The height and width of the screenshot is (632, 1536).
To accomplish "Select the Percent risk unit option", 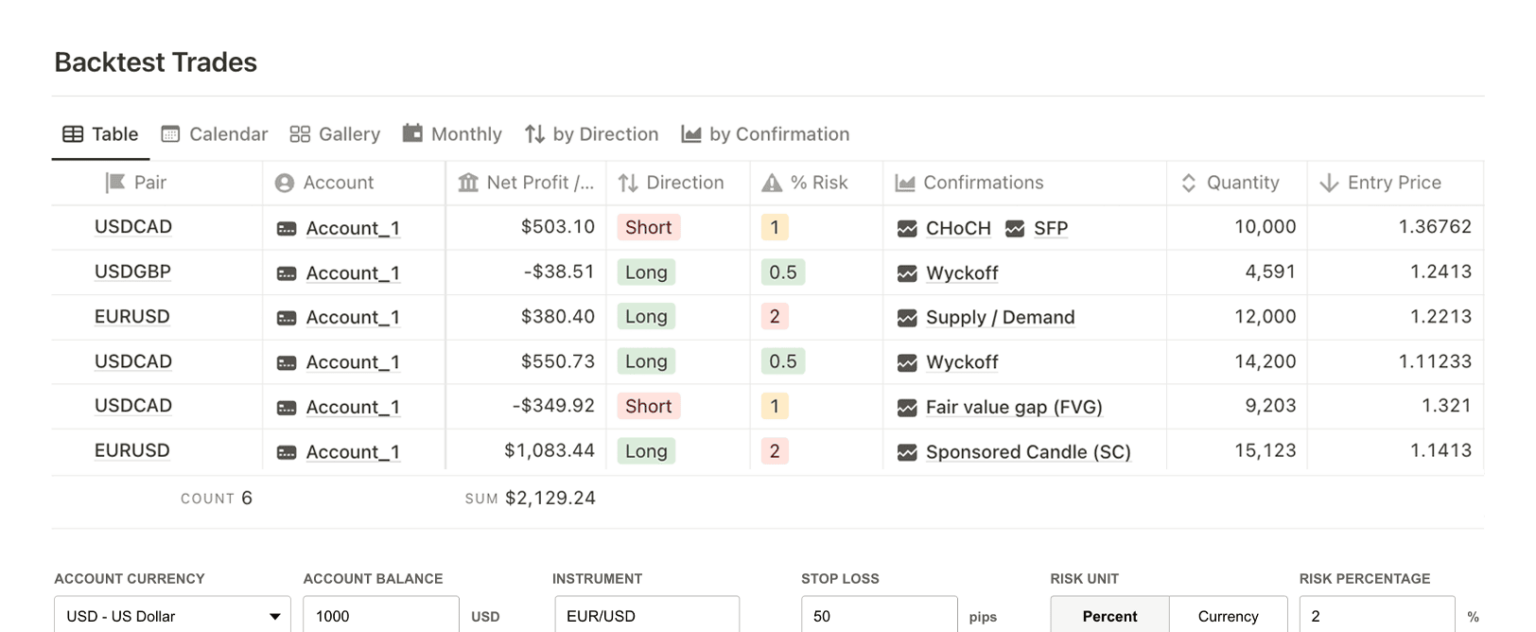I will point(1109,616).
